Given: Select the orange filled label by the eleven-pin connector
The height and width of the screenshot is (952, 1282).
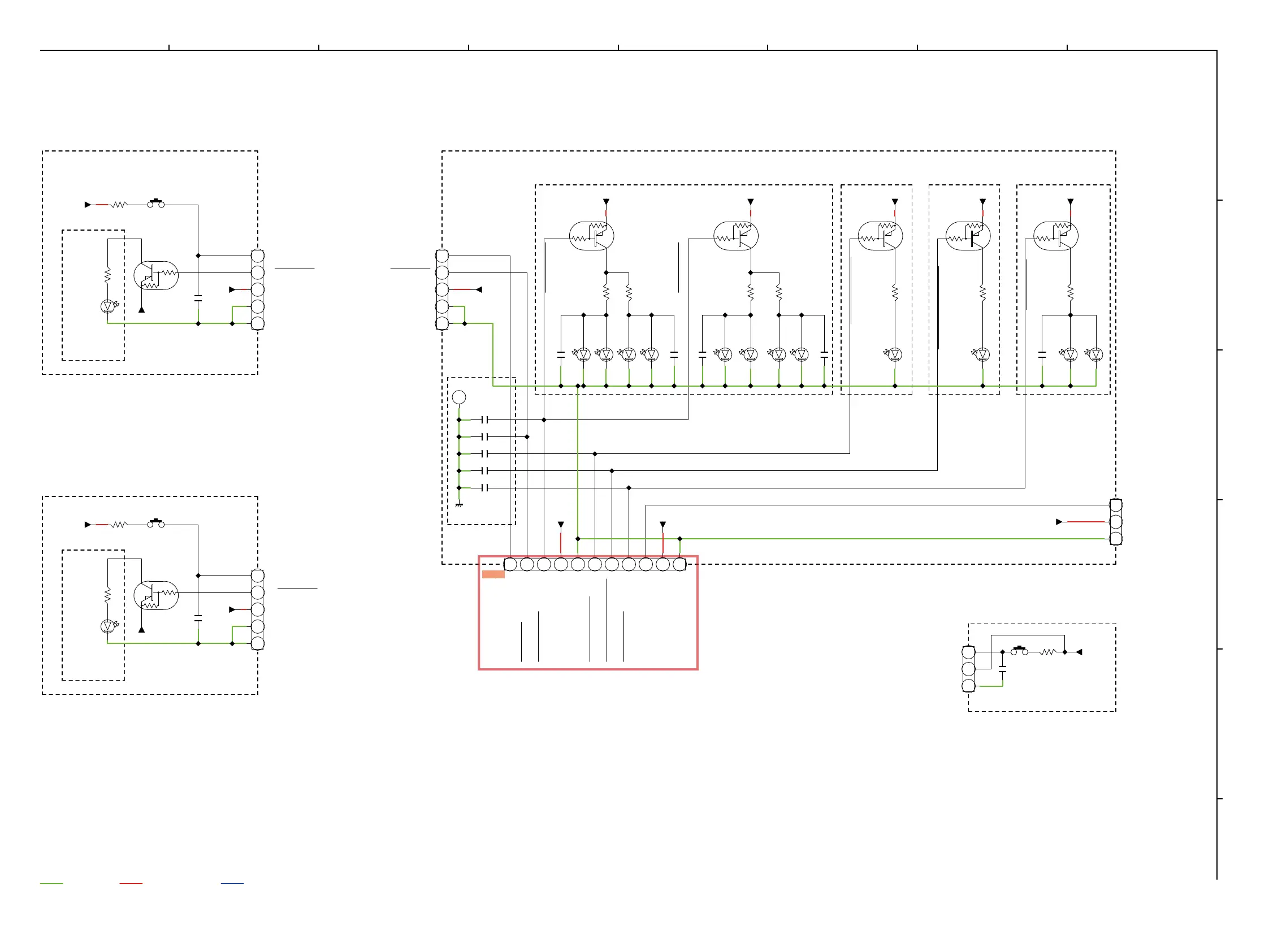Looking at the screenshot, I should tap(493, 574).
